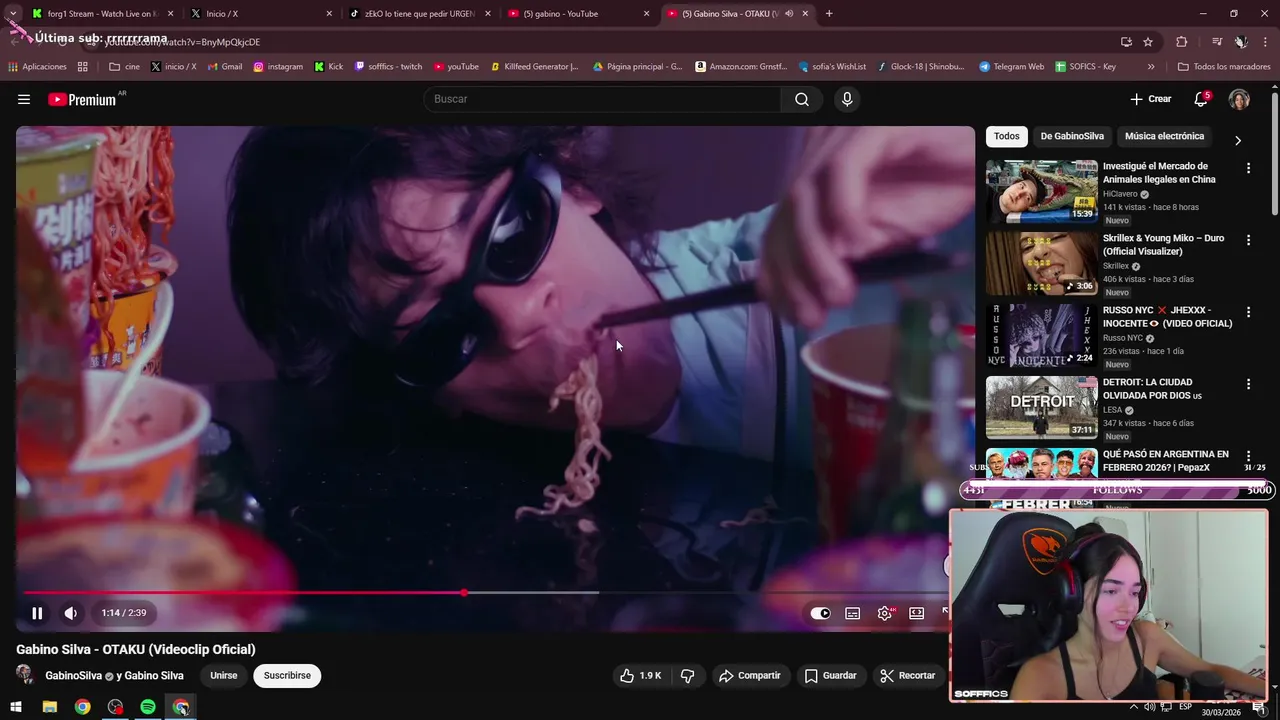This screenshot has width=1280, height=720.
Task: Open the Todos los marcadores folder
Action: (x=1225, y=67)
